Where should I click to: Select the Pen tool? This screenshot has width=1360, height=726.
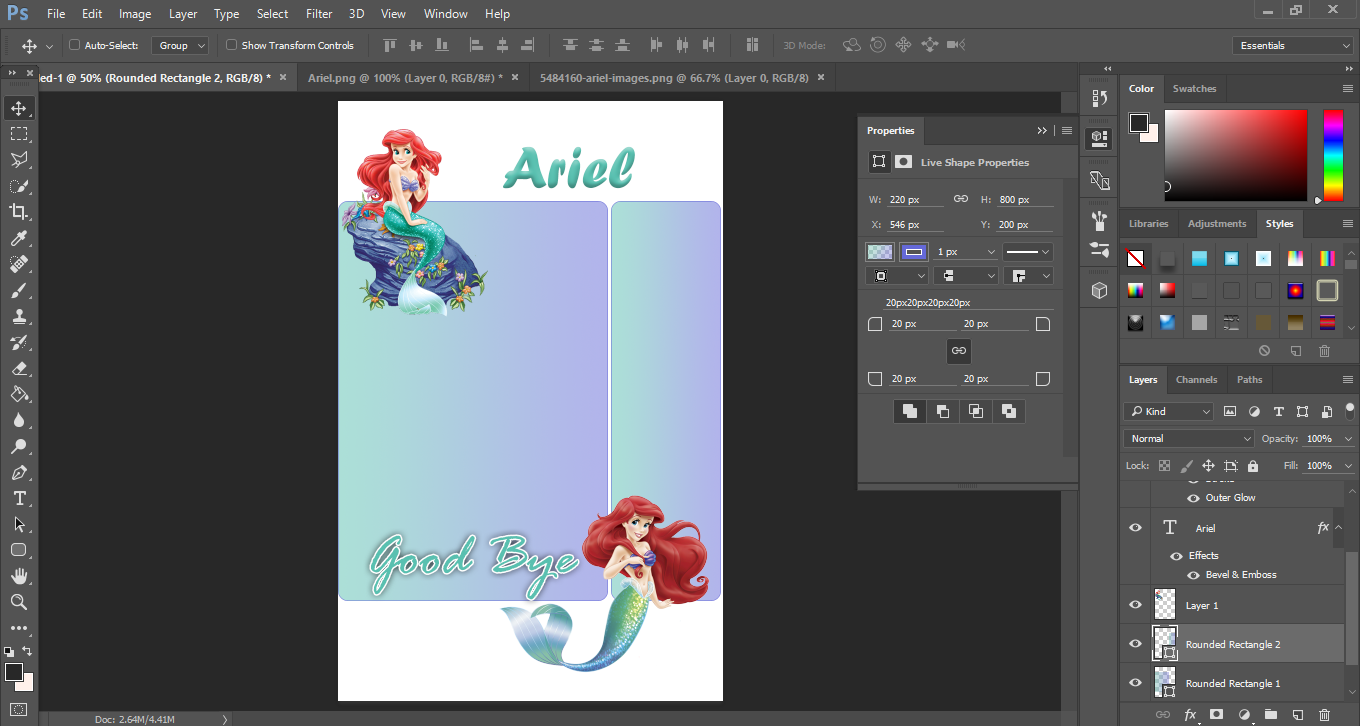coord(19,472)
